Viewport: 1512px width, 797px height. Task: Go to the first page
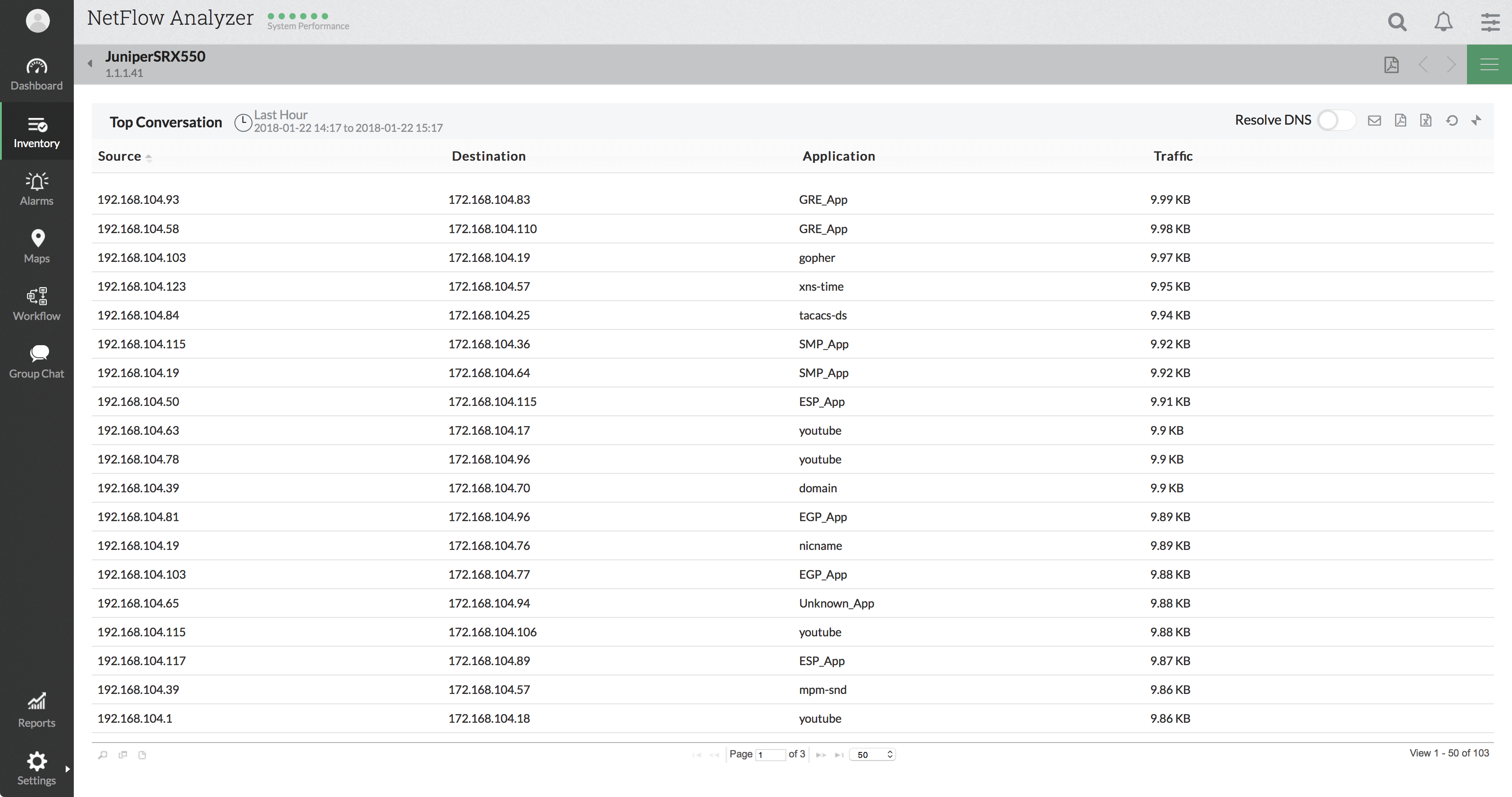tap(697, 755)
